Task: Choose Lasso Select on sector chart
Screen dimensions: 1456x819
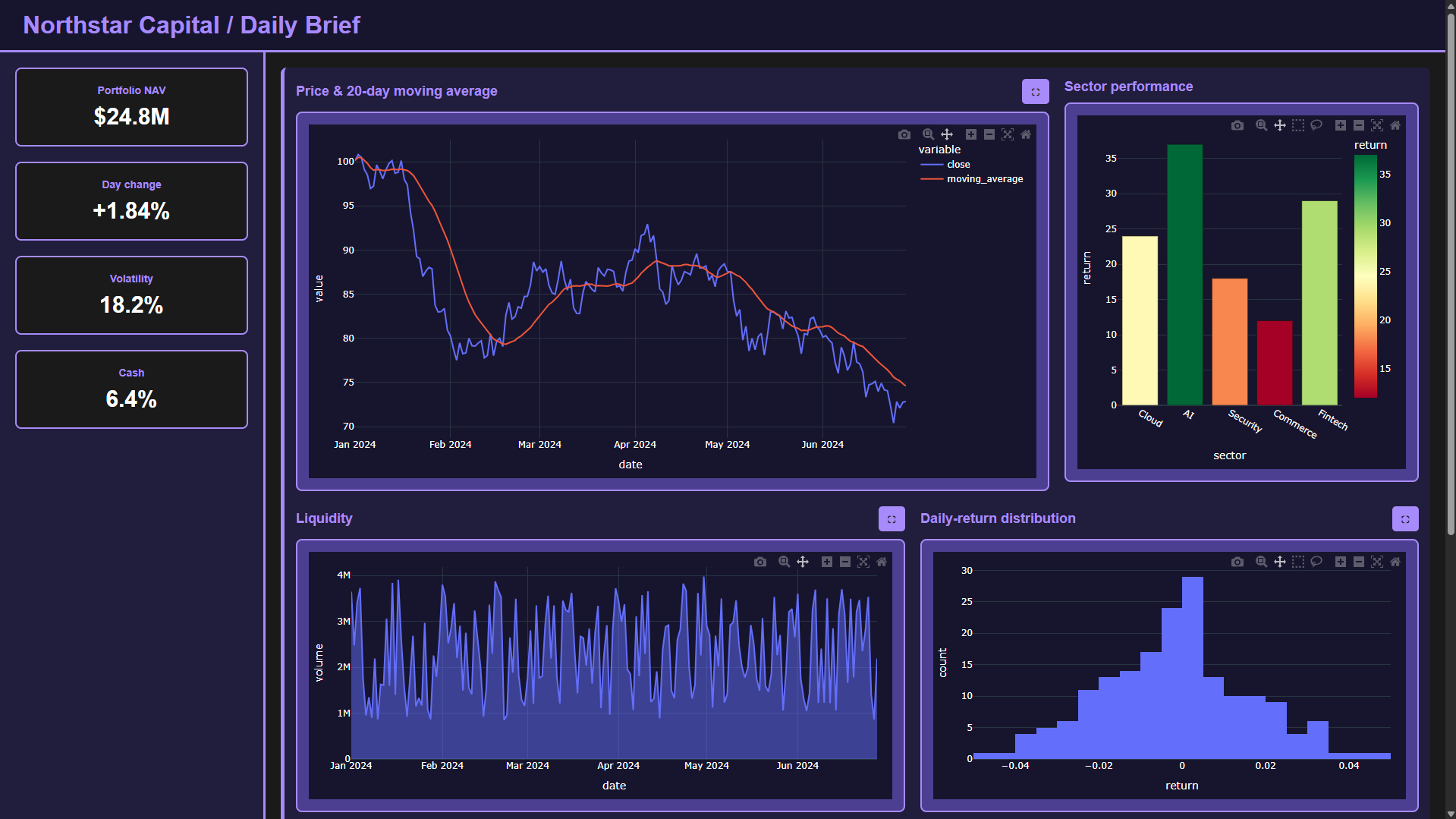Action: [x=1316, y=125]
